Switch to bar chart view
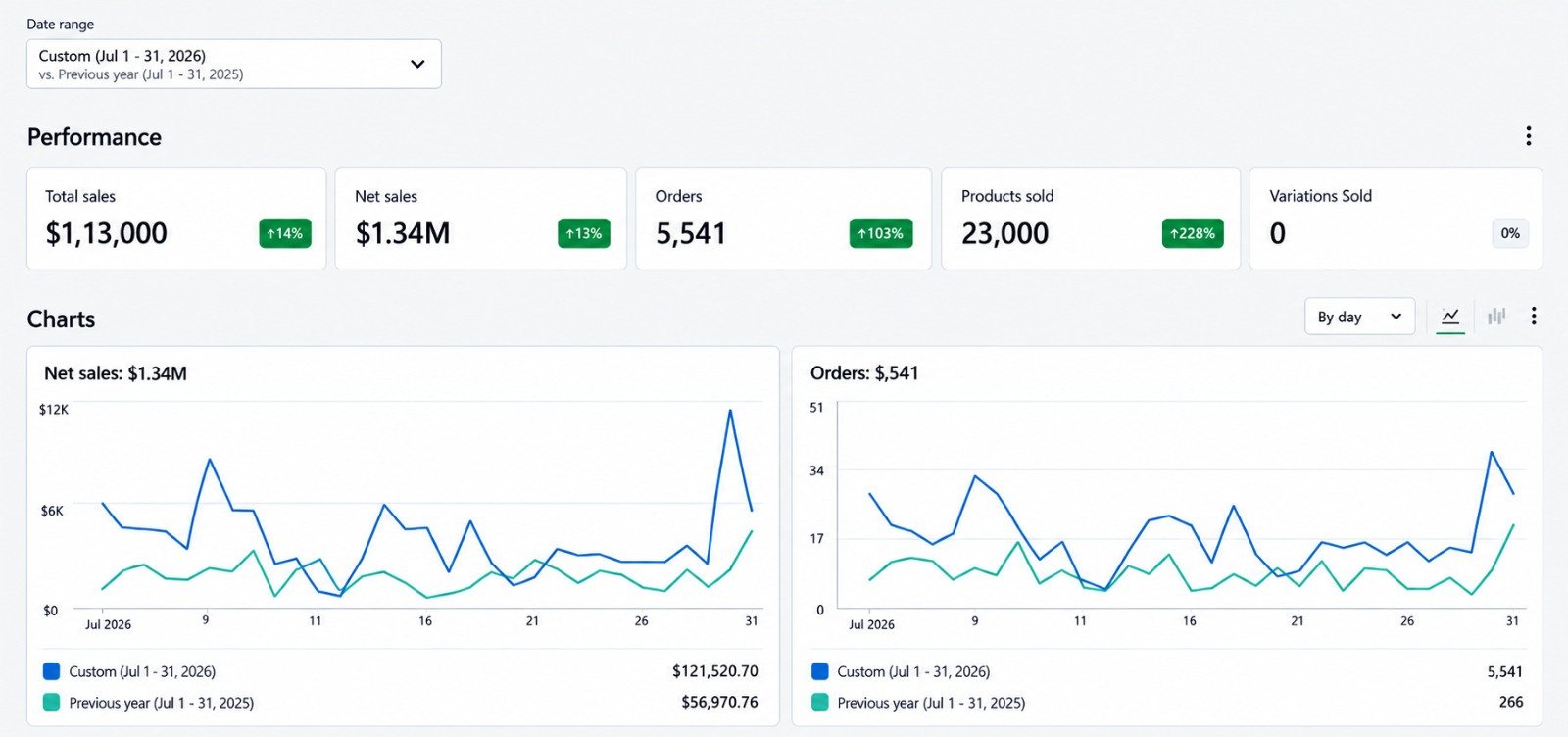 click(x=1496, y=317)
